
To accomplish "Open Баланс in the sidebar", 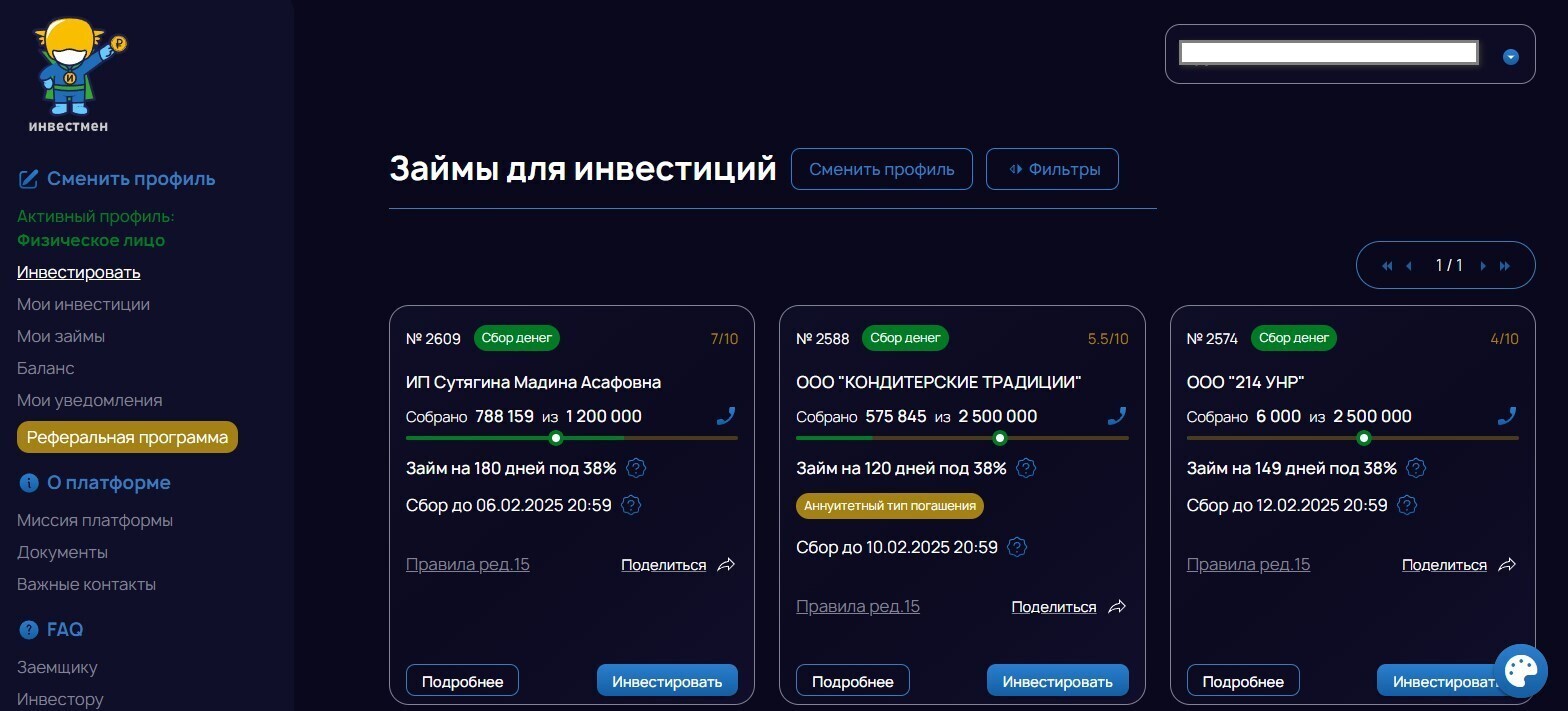I will tap(46, 368).
